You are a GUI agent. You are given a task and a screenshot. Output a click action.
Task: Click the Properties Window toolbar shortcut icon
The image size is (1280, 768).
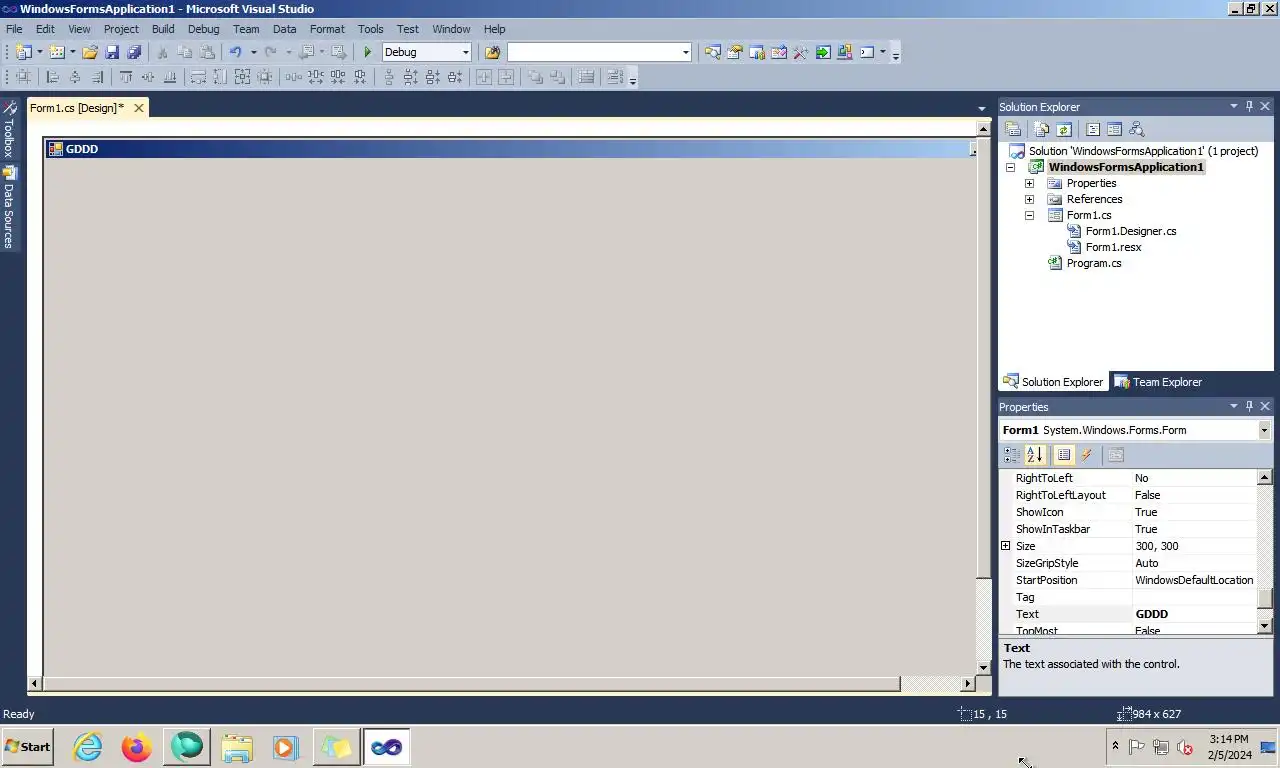coord(735,52)
